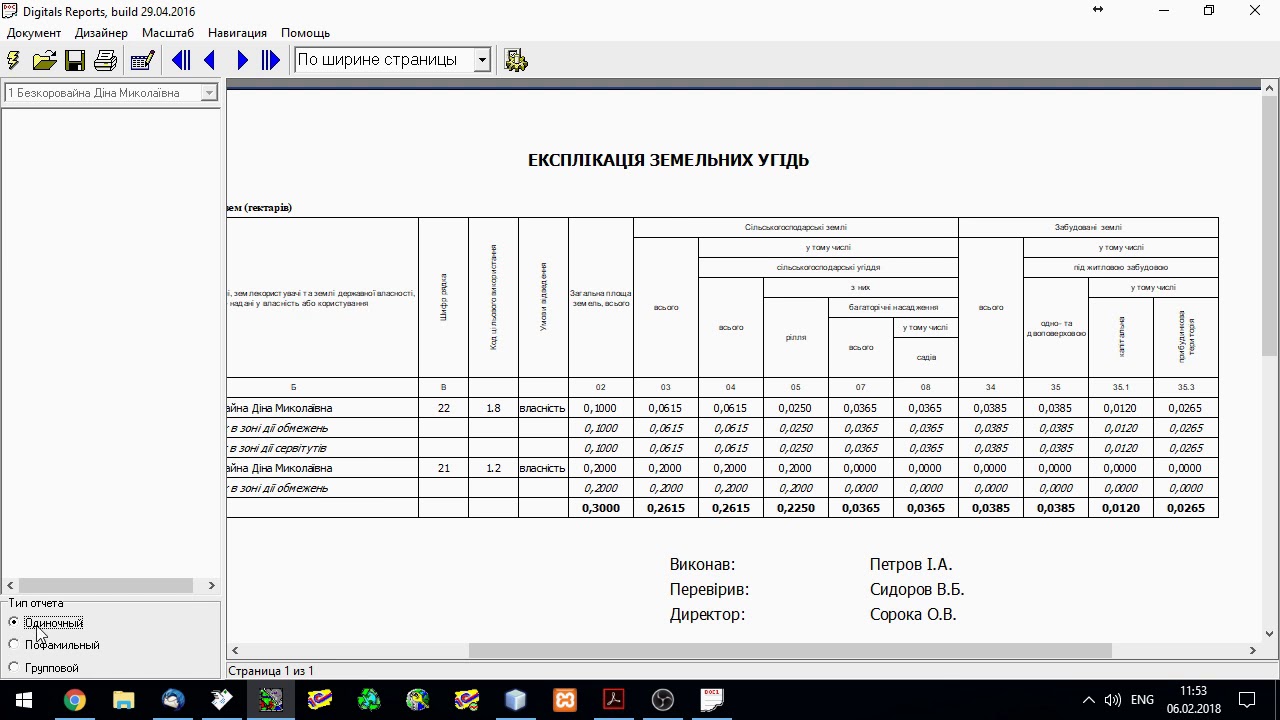Open Adobe Acrobat from taskbar
The height and width of the screenshot is (720, 1280).
613,700
